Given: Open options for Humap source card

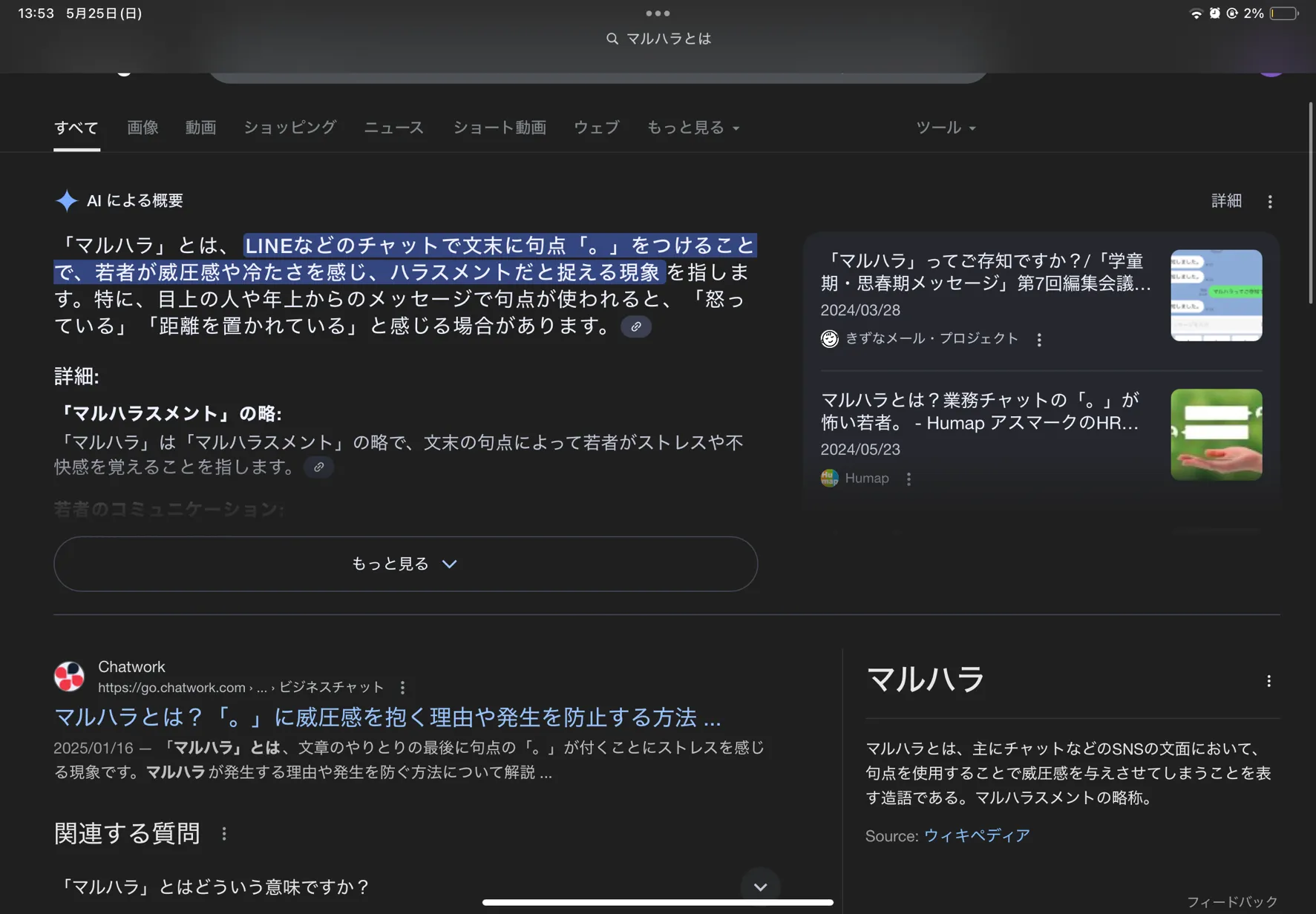Looking at the screenshot, I should point(909,479).
